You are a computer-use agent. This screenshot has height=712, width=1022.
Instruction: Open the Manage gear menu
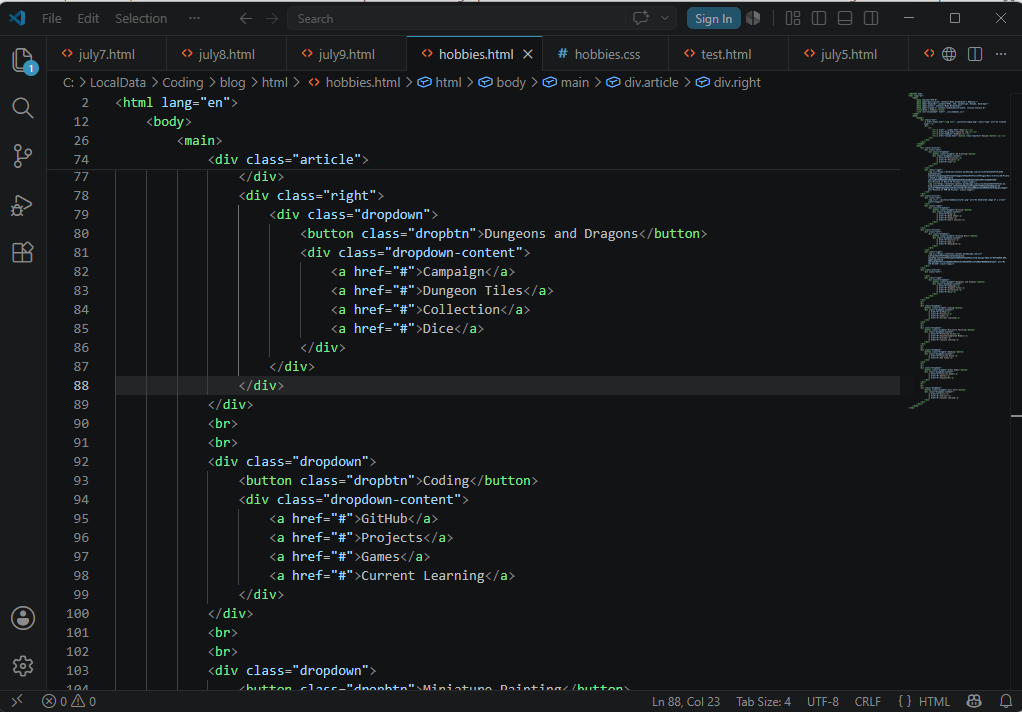(23, 666)
